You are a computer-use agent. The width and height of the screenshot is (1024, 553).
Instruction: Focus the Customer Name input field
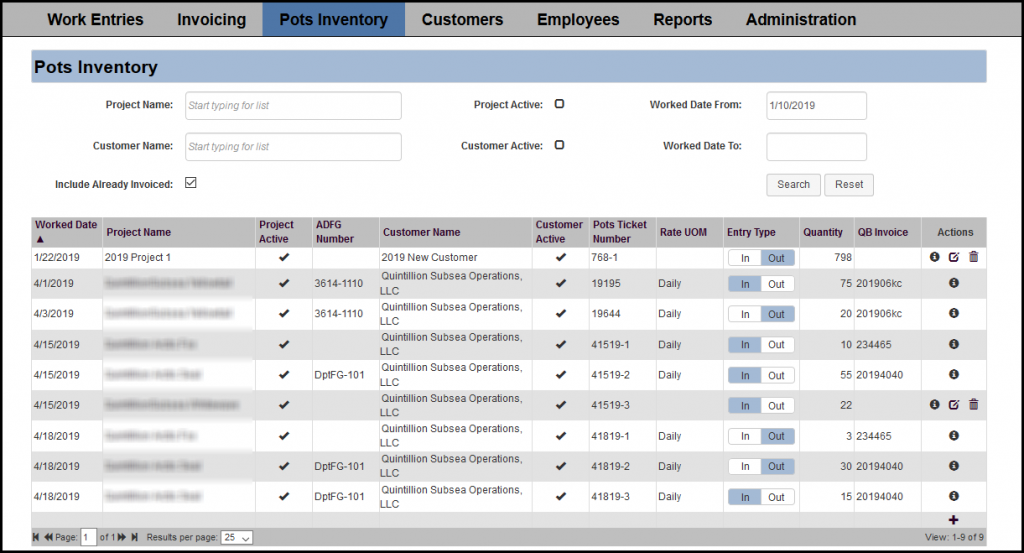pos(293,147)
